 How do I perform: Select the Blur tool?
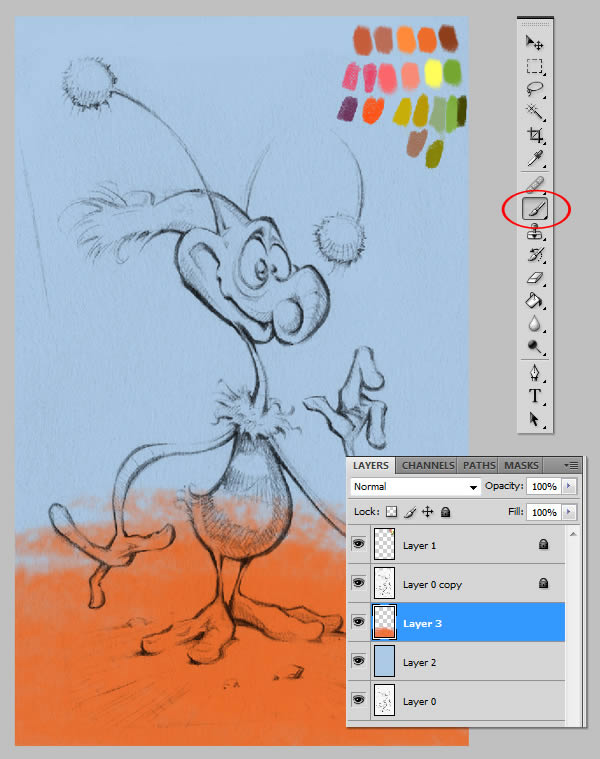point(535,324)
